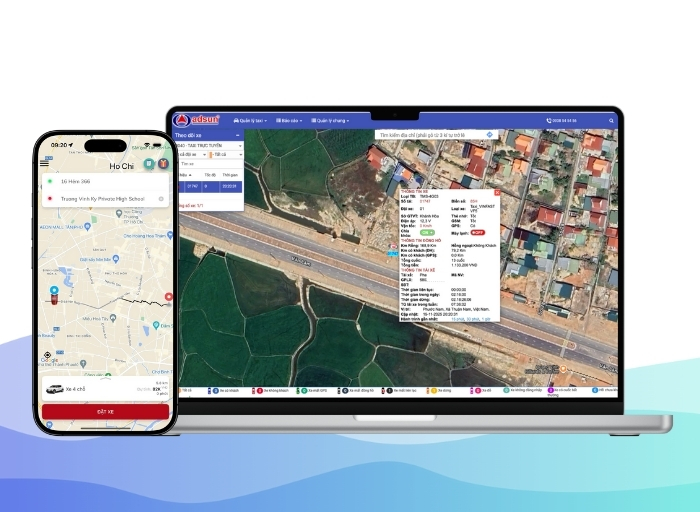Tap the teal gift icon on phone
This screenshot has width=700, height=512.
pyautogui.click(x=148, y=164)
